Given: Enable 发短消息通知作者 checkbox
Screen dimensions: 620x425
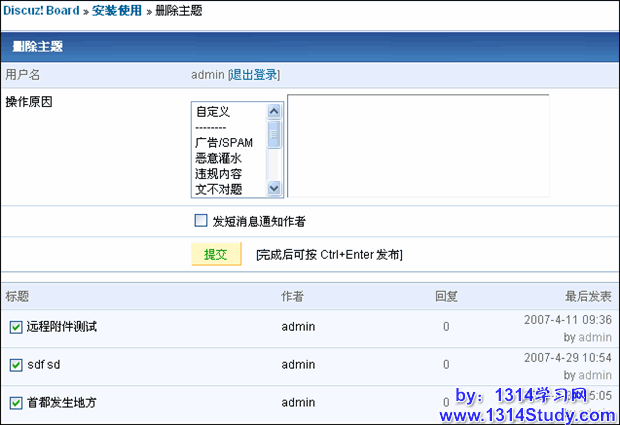Looking at the screenshot, I should (200, 221).
